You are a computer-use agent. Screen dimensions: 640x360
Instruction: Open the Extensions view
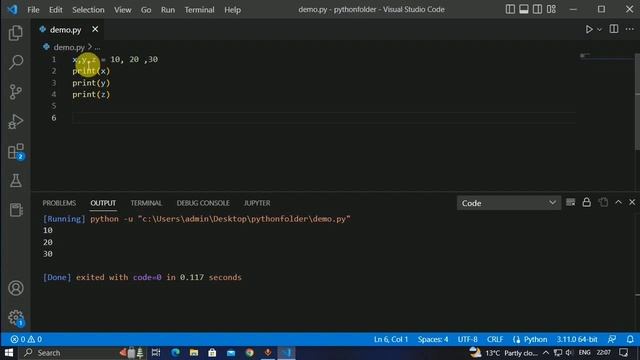16,151
